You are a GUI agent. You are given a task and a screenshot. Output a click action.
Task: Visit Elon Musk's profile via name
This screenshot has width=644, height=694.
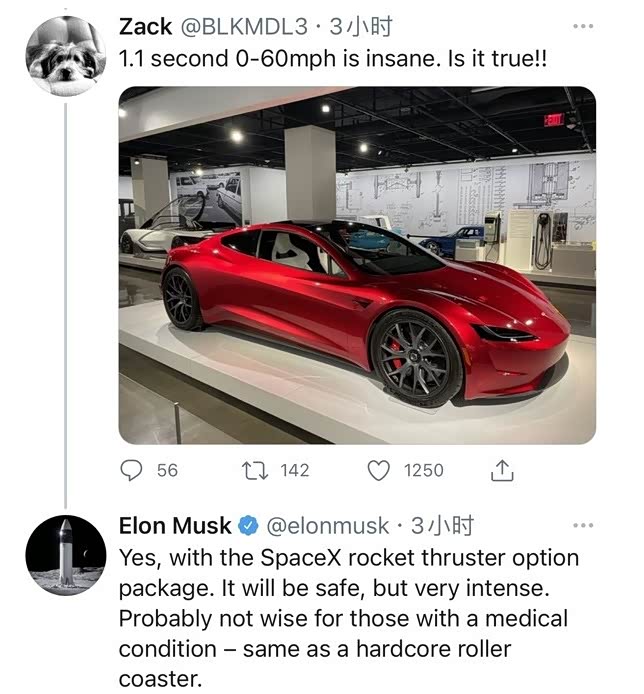[175, 525]
